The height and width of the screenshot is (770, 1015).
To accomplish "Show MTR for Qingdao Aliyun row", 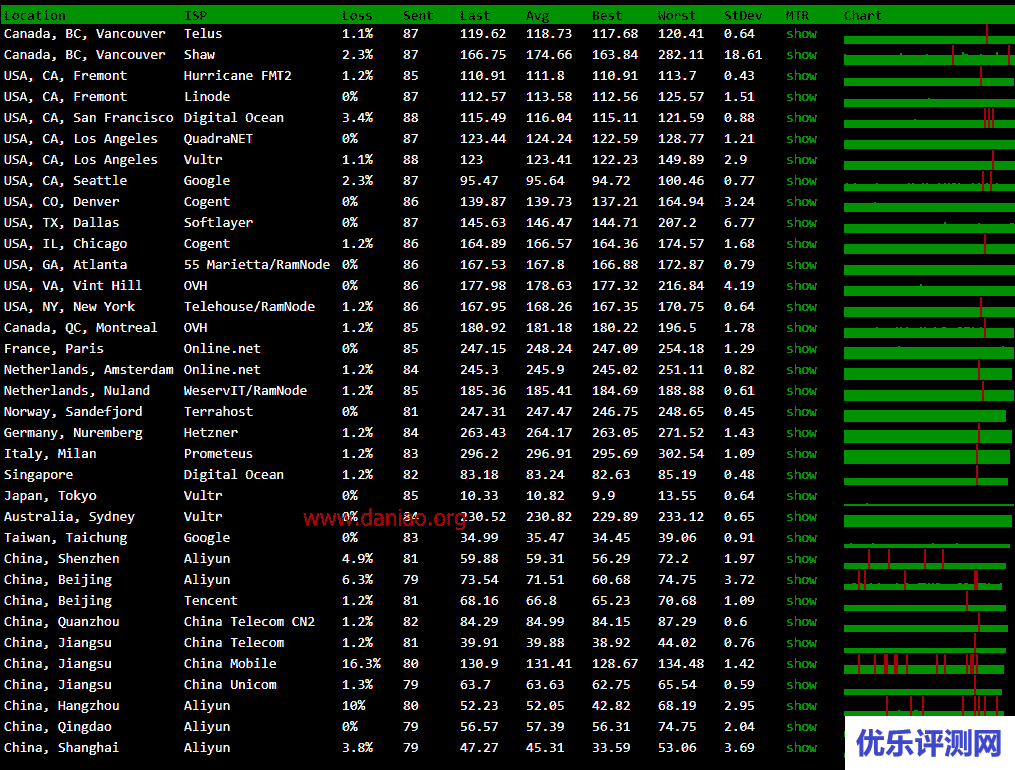I will point(801,727).
